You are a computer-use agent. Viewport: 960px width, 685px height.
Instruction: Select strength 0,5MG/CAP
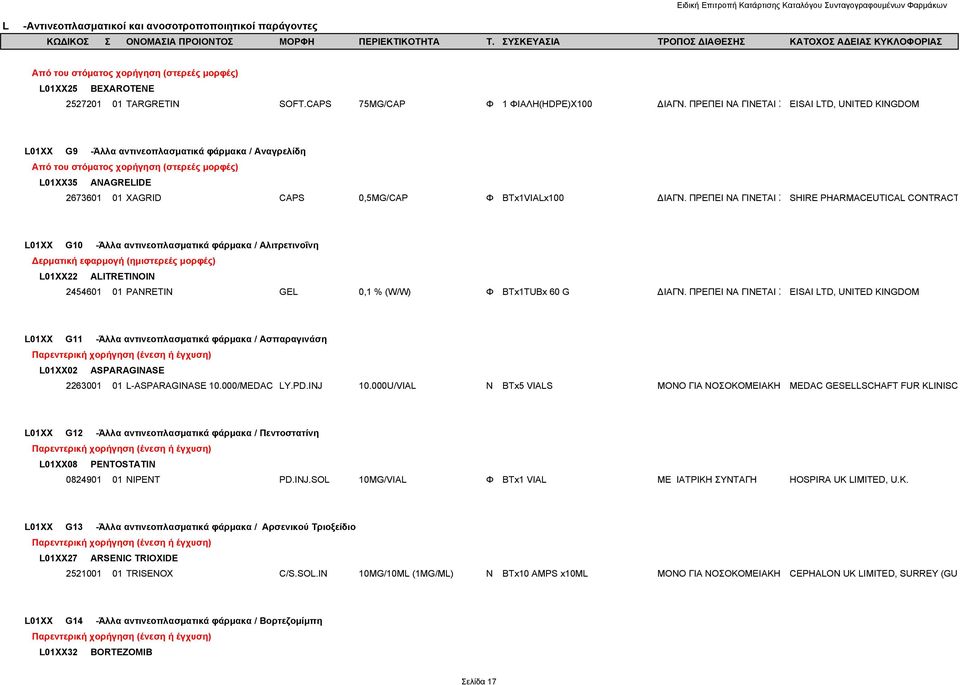pyautogui.click(x=383, y=198)
